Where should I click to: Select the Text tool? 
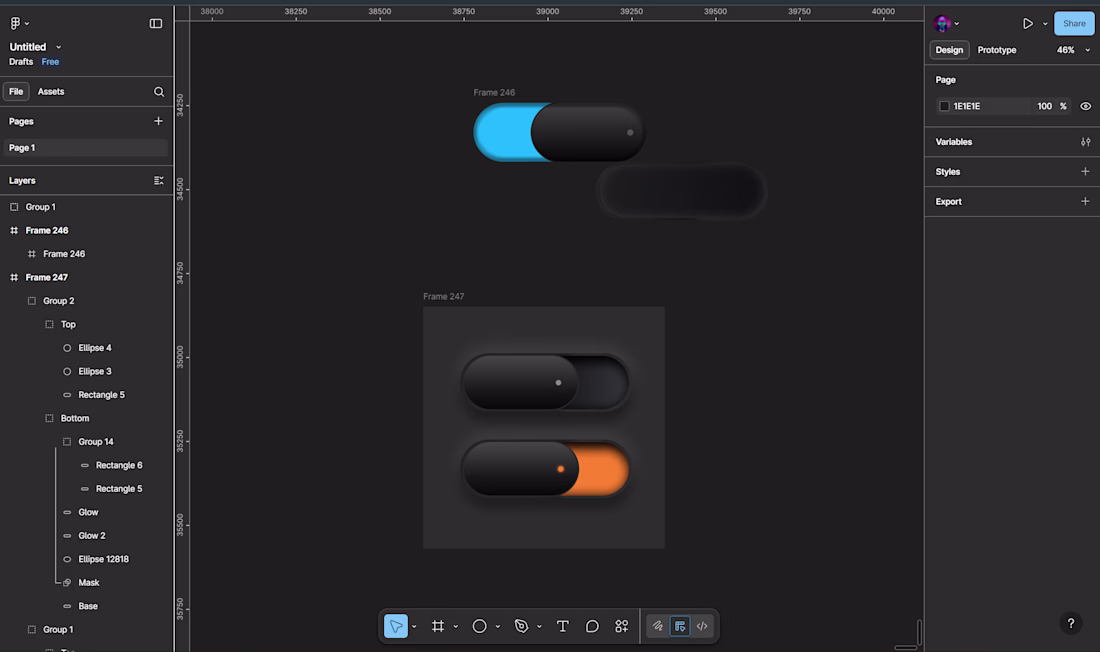click(563, 625)
